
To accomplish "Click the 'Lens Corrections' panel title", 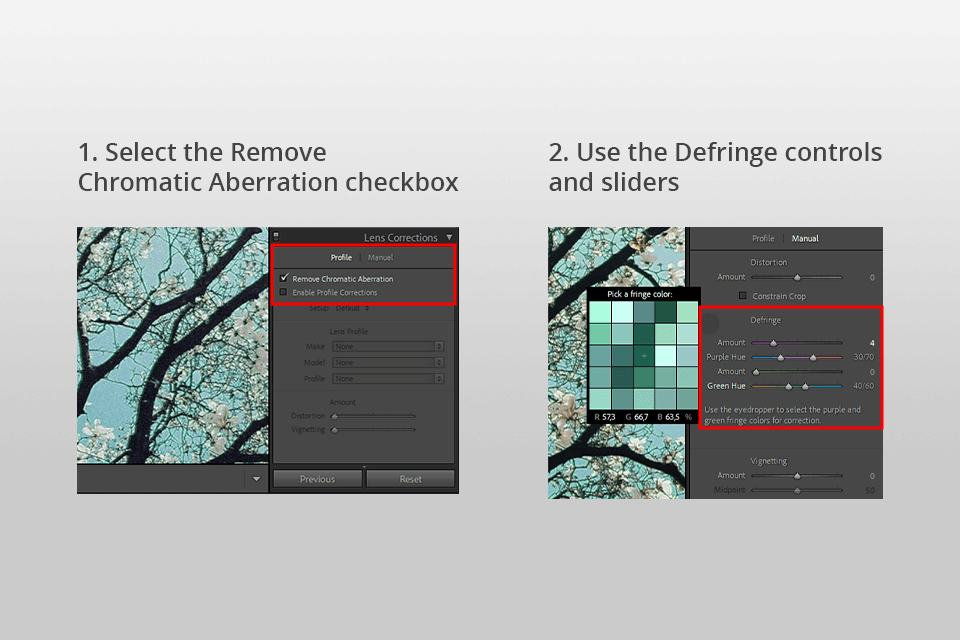I will [400, 238].
